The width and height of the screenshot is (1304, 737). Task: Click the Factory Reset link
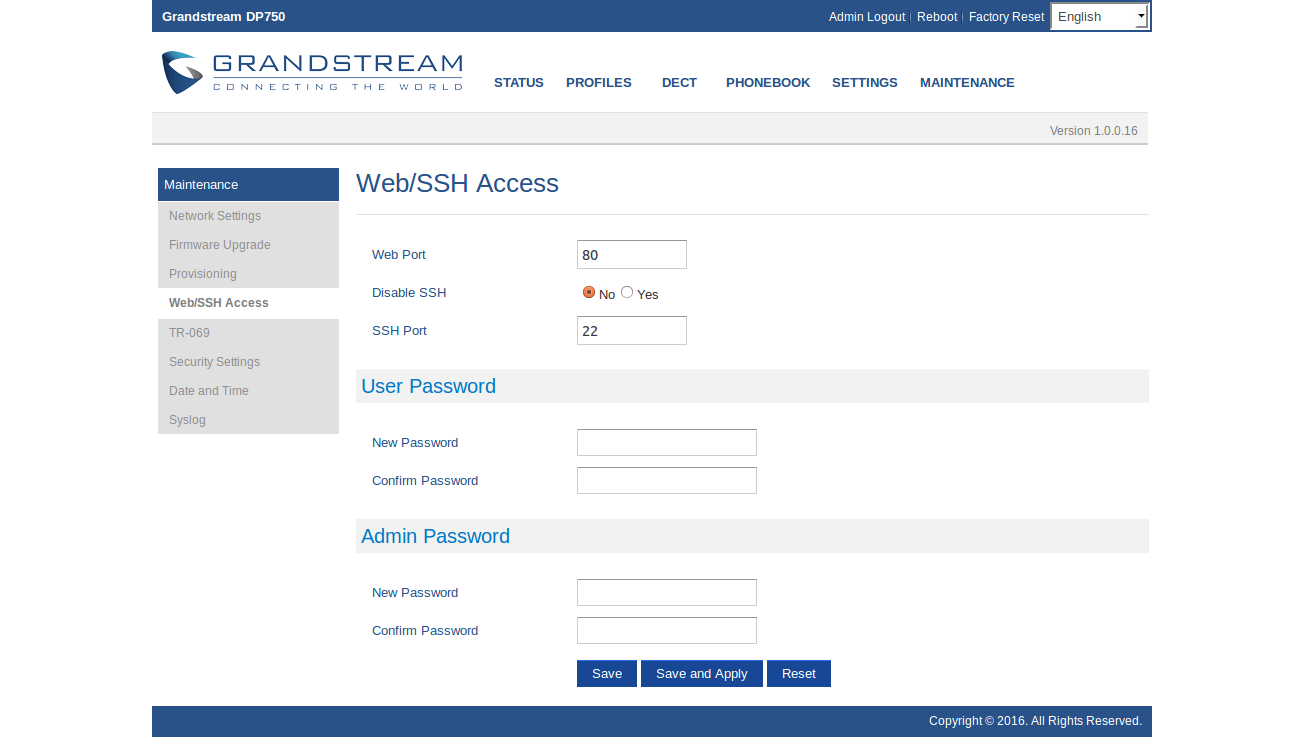[x=1006, y=17]
